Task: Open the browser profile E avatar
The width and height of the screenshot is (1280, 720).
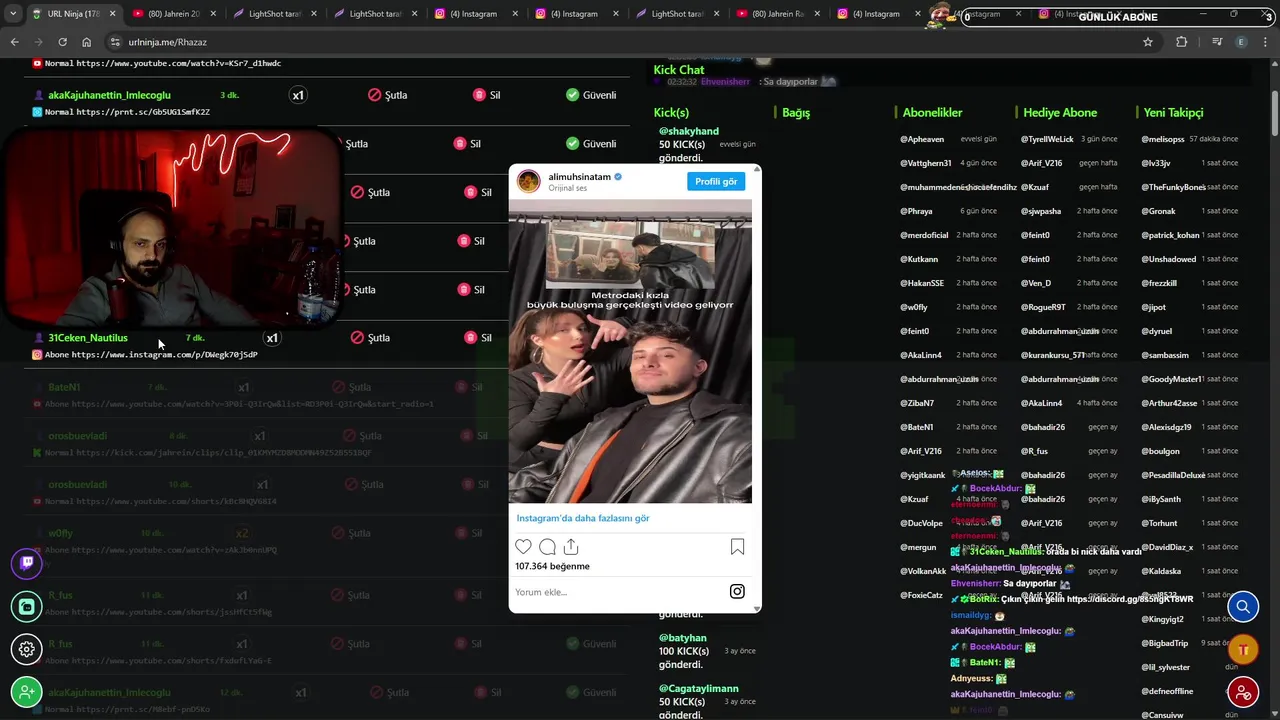Action: click(1242, 42)
